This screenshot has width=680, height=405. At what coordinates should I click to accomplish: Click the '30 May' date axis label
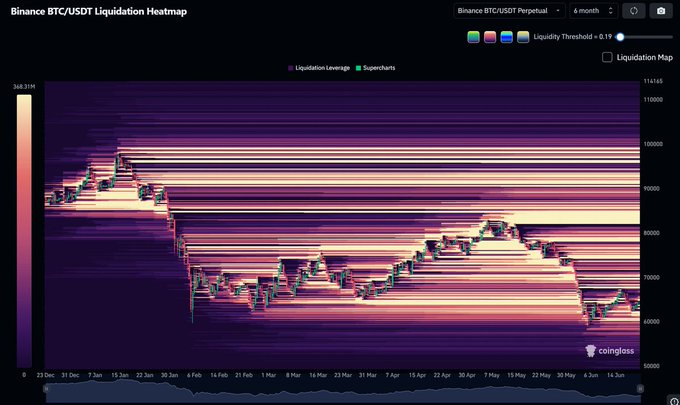566,375
